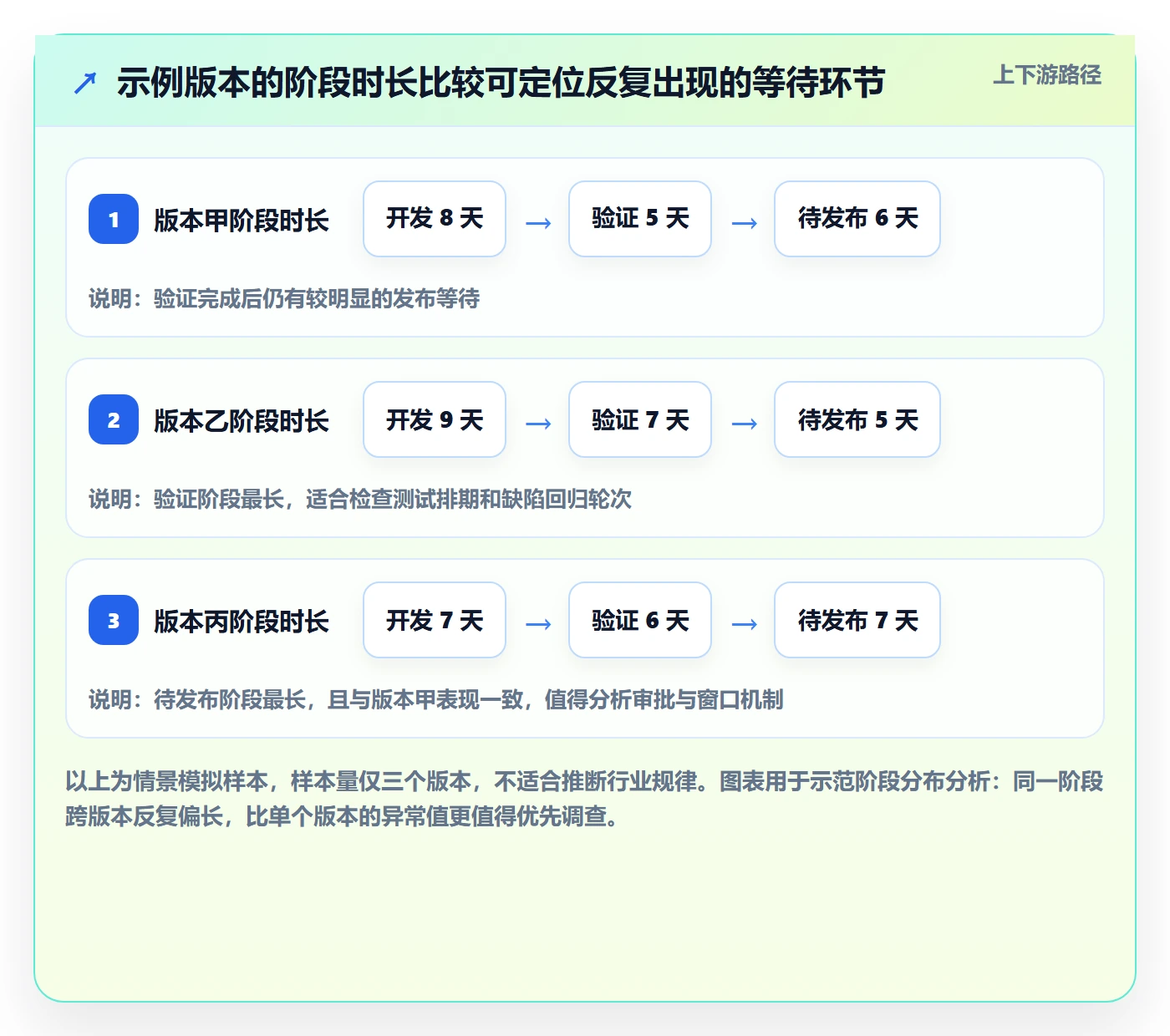The image size is (1170, 1036).
Task: Select the 验证 5 天 stage chip
Action: pos(640,219)
